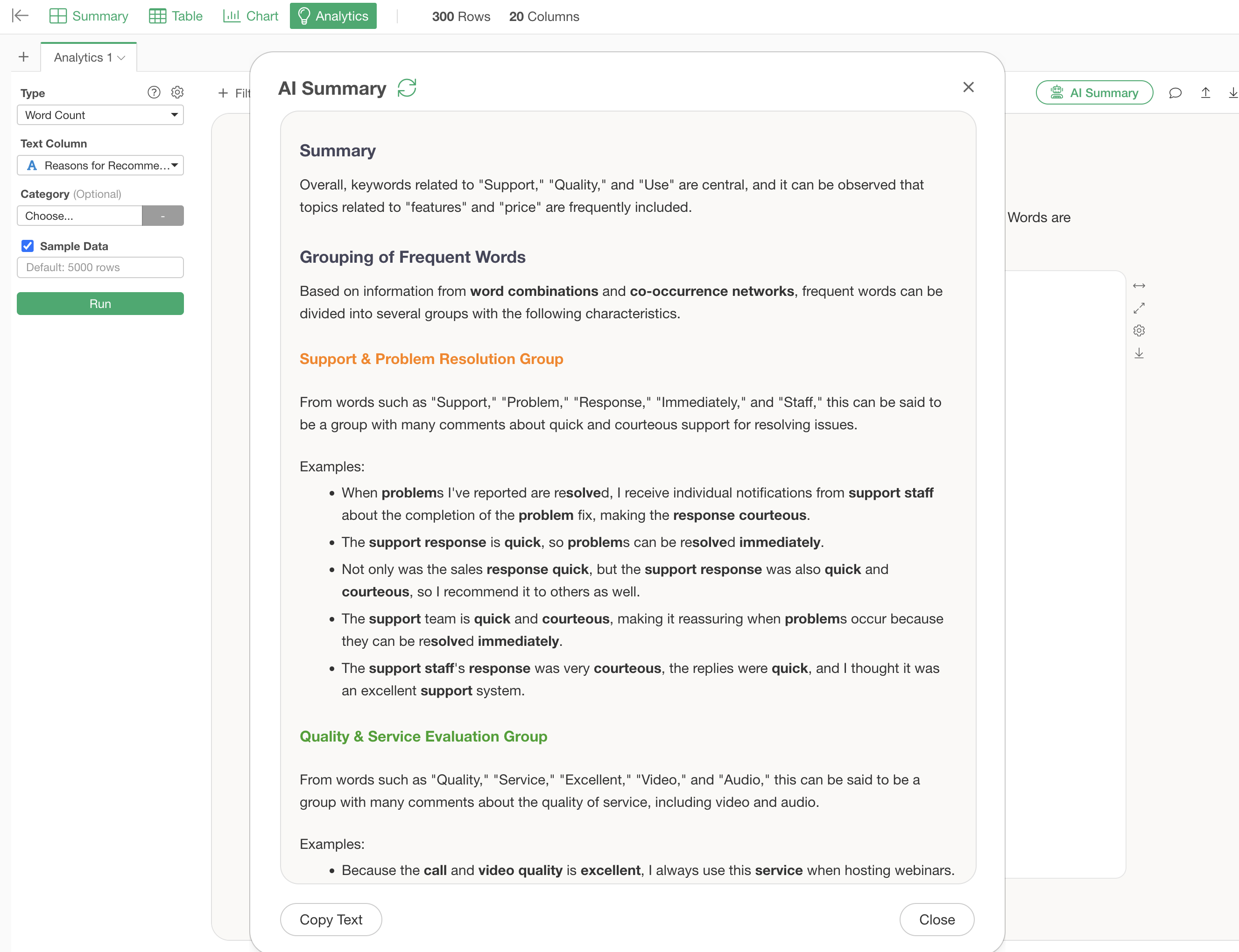Click the sample rows input field

click(x=100, y=267)
